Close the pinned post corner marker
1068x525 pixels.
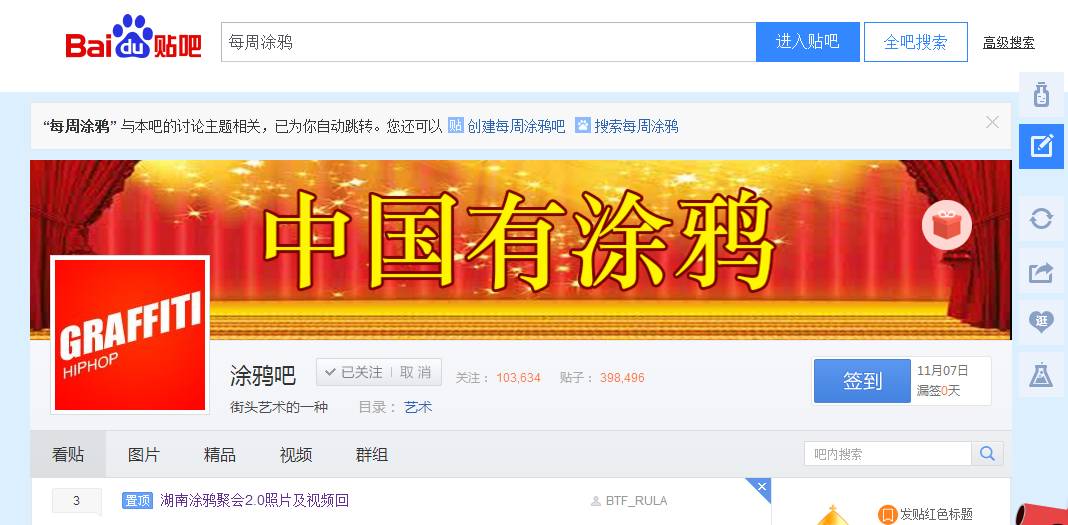[761, 486]
